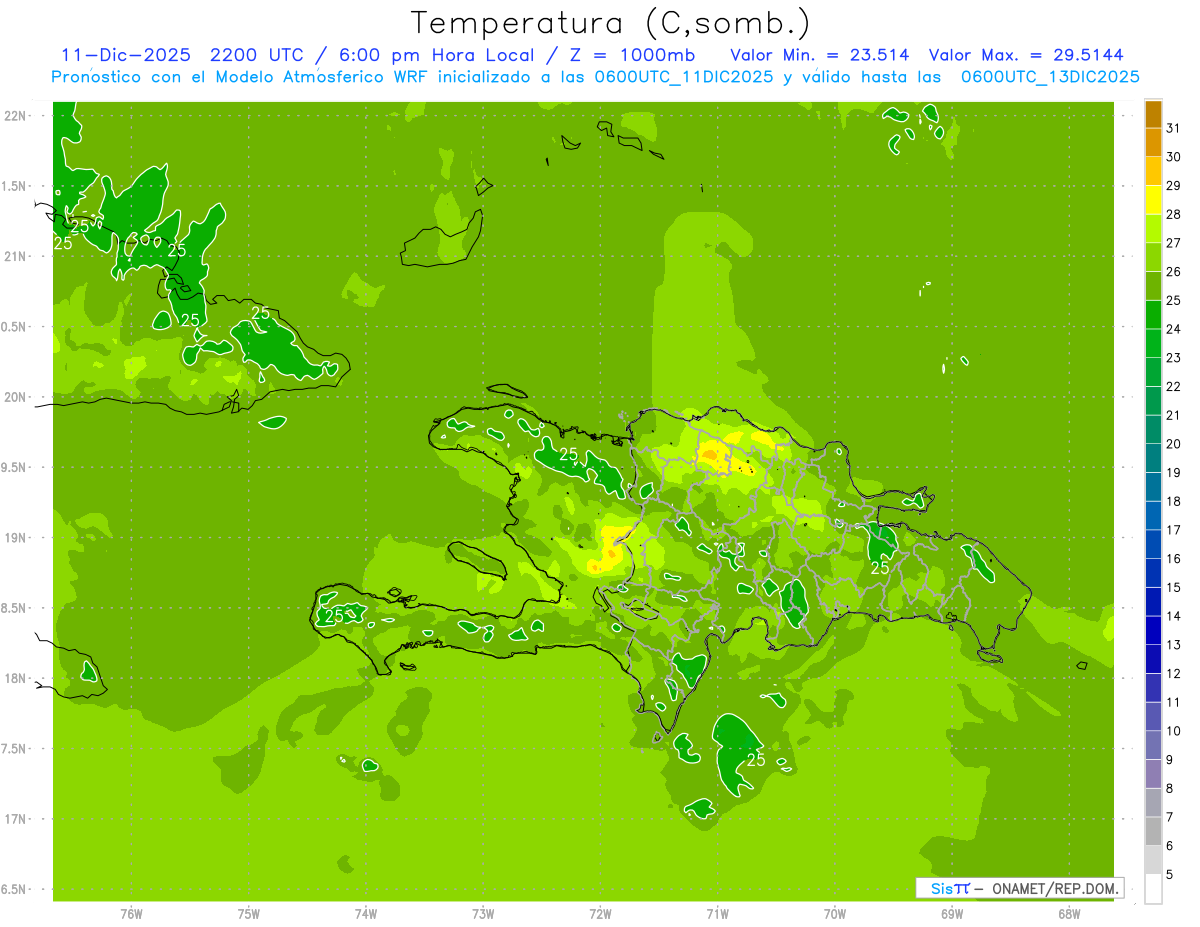This screenshot has height=927, width=1200.
Task: Click the "20N" latitude axis label
Action: tap(15, 397)
